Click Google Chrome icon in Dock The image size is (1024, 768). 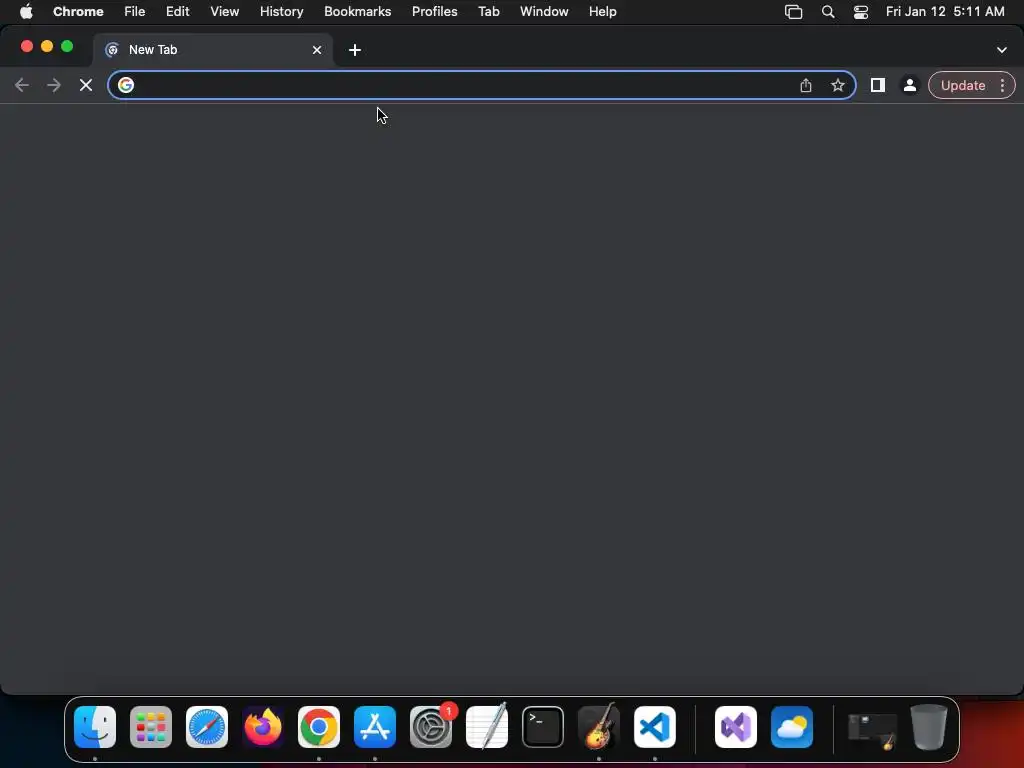click(x=319, y=727)
